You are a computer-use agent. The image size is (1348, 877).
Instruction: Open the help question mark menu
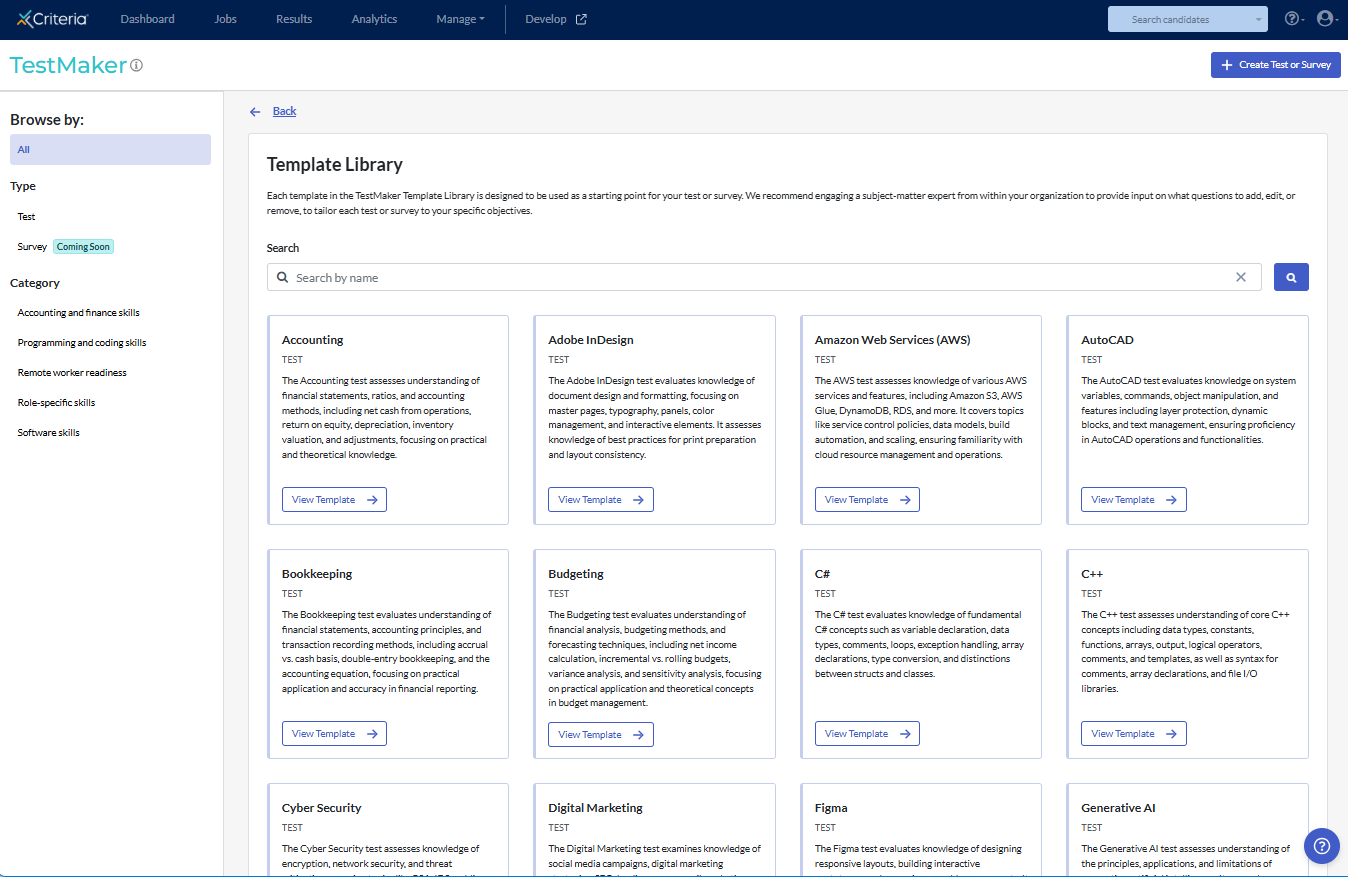[1293, 19]
